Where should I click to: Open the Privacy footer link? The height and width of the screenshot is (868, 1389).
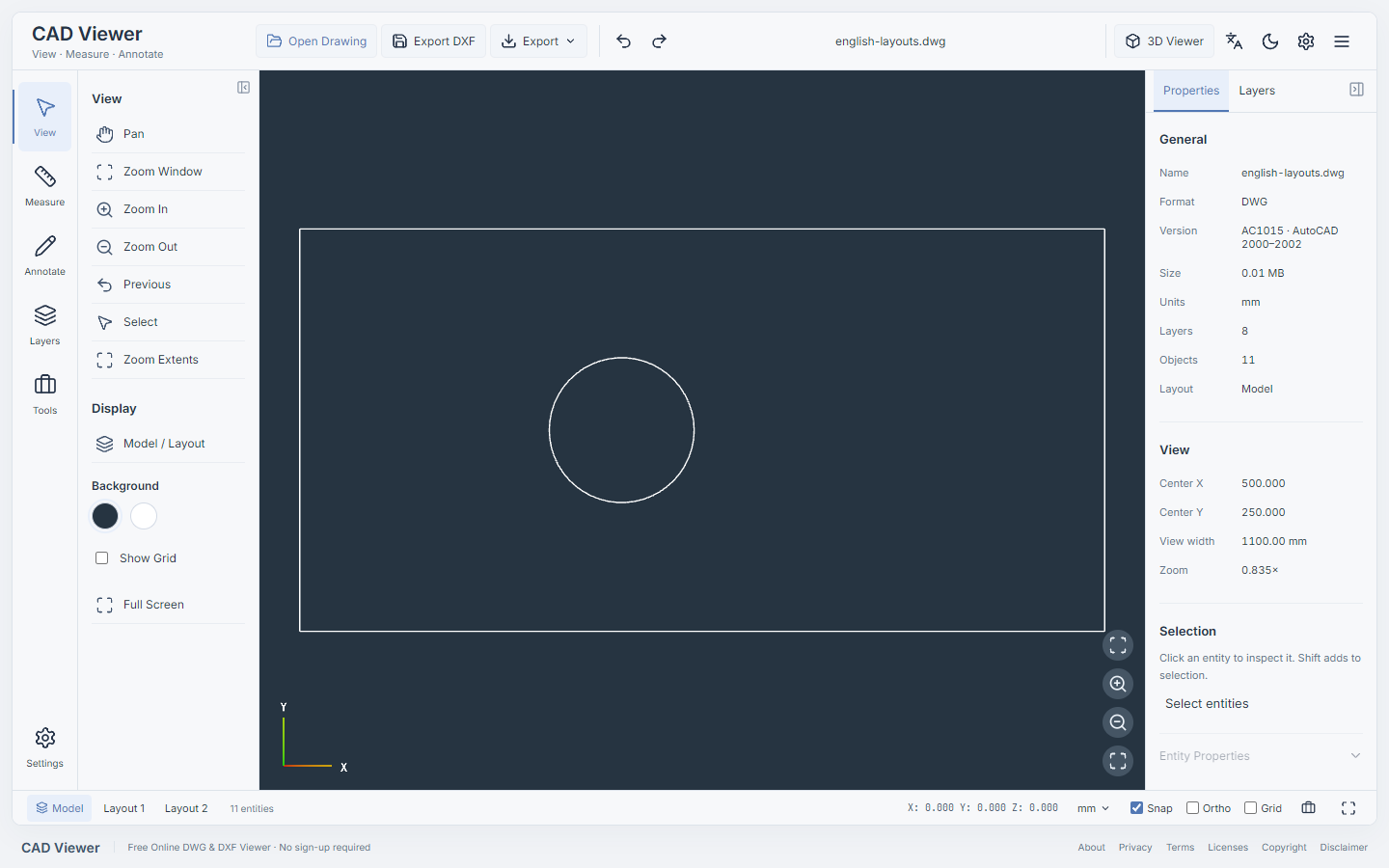(x=1135, y=848)
